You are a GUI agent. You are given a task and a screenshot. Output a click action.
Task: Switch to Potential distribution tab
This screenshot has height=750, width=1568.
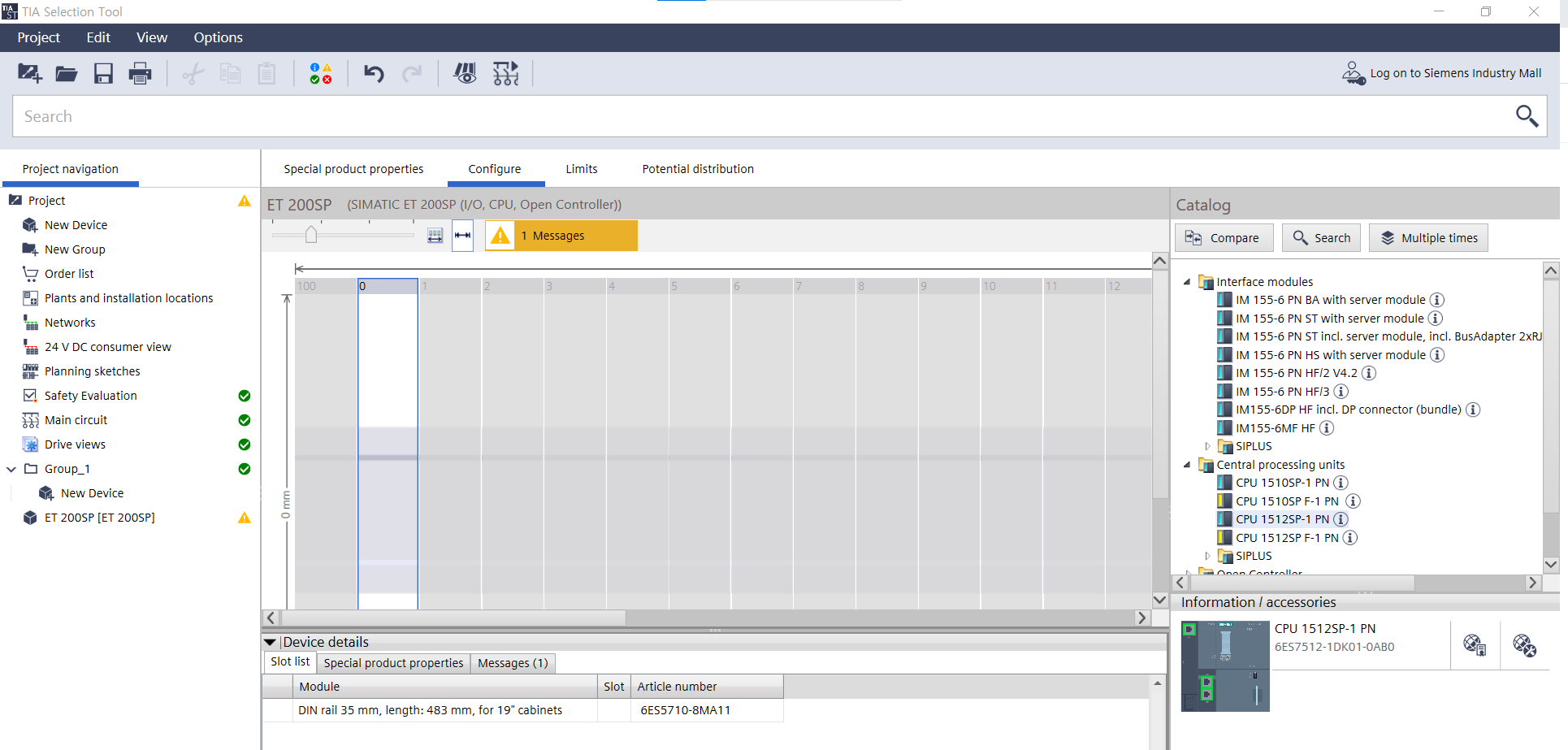[x=698, y=169]
